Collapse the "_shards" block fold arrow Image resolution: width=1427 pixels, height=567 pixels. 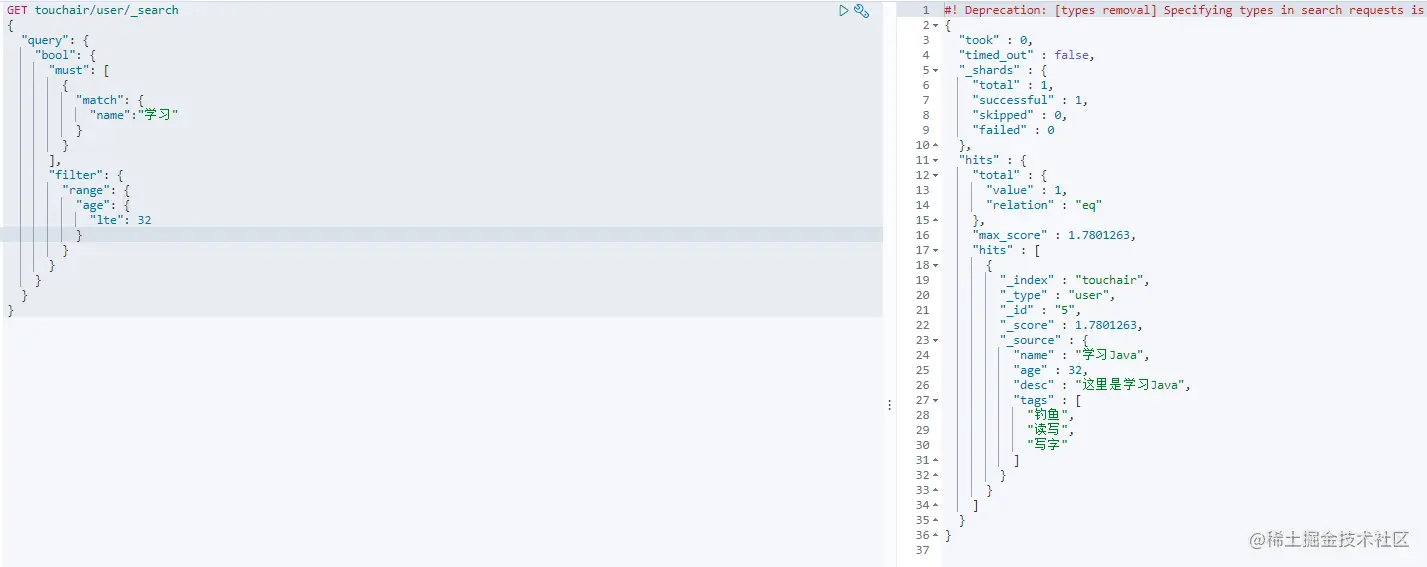pos(936,70)
